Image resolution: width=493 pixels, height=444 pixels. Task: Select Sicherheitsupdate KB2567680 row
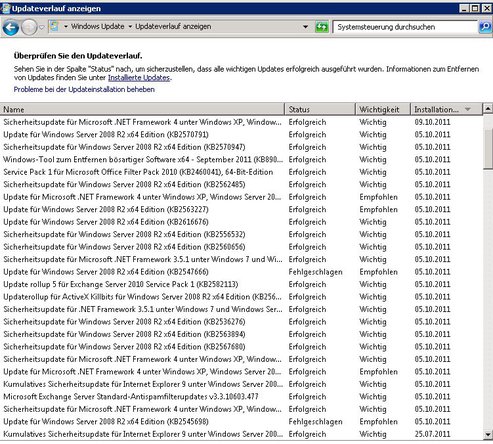coord(241,347)
